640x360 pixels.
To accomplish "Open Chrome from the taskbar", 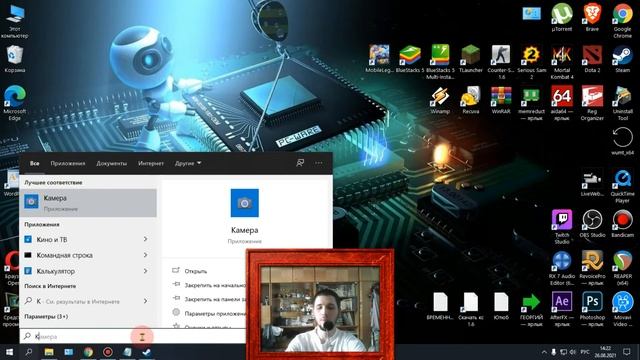I will coord(88,352).
